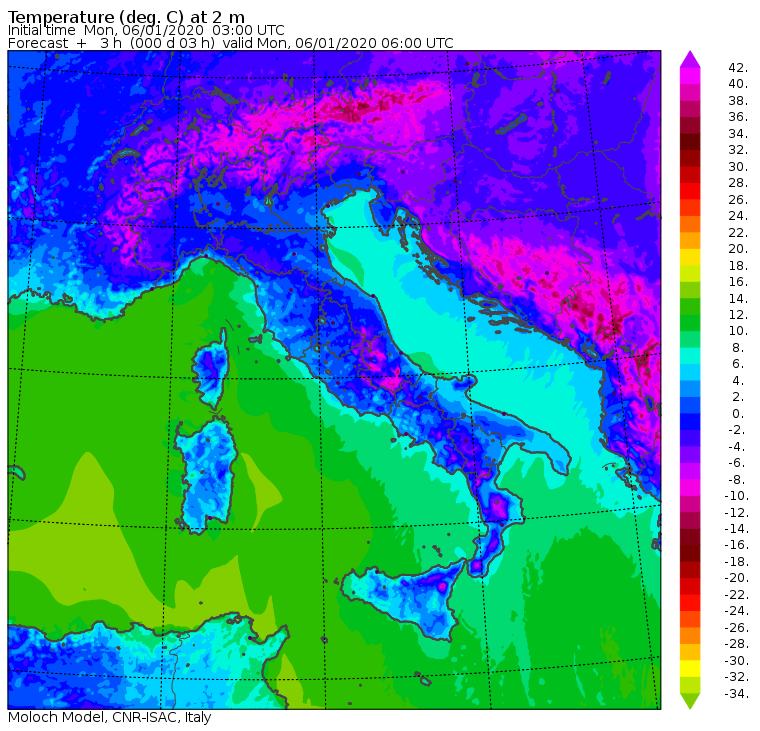
Task: Click the "-34." colorbar label
Action: coord(736,694)
